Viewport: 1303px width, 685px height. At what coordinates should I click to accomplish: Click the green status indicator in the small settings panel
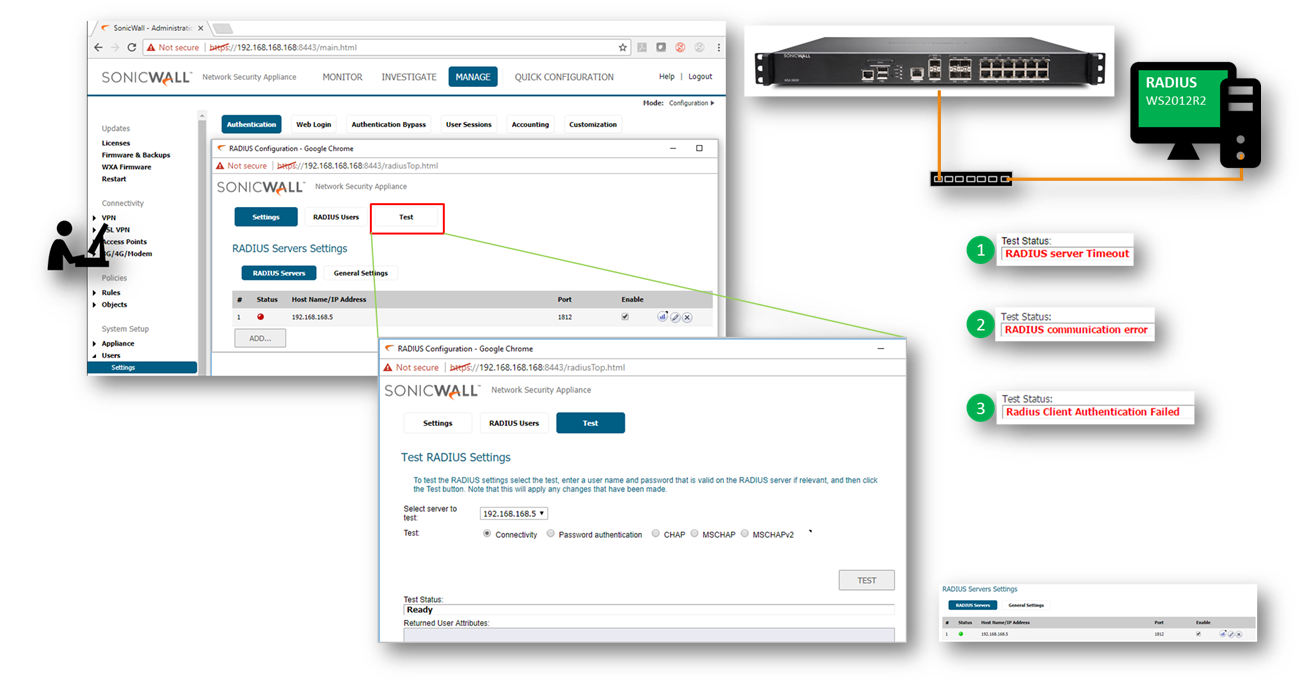click(961, 634)
